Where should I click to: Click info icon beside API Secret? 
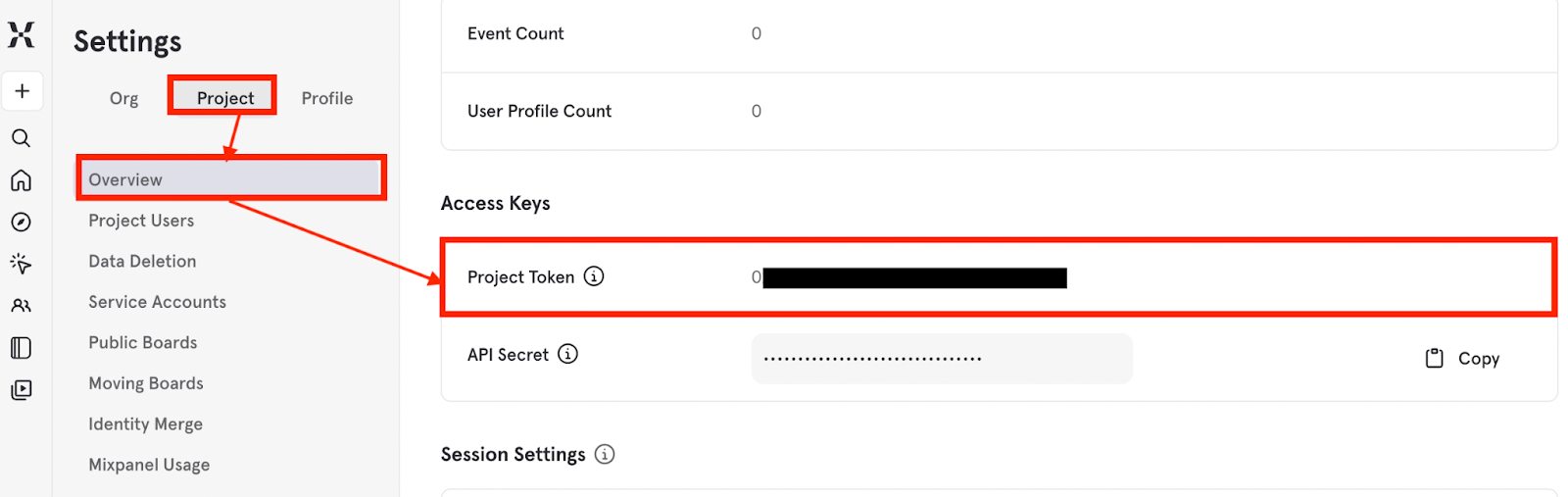[x=567, y=354]
